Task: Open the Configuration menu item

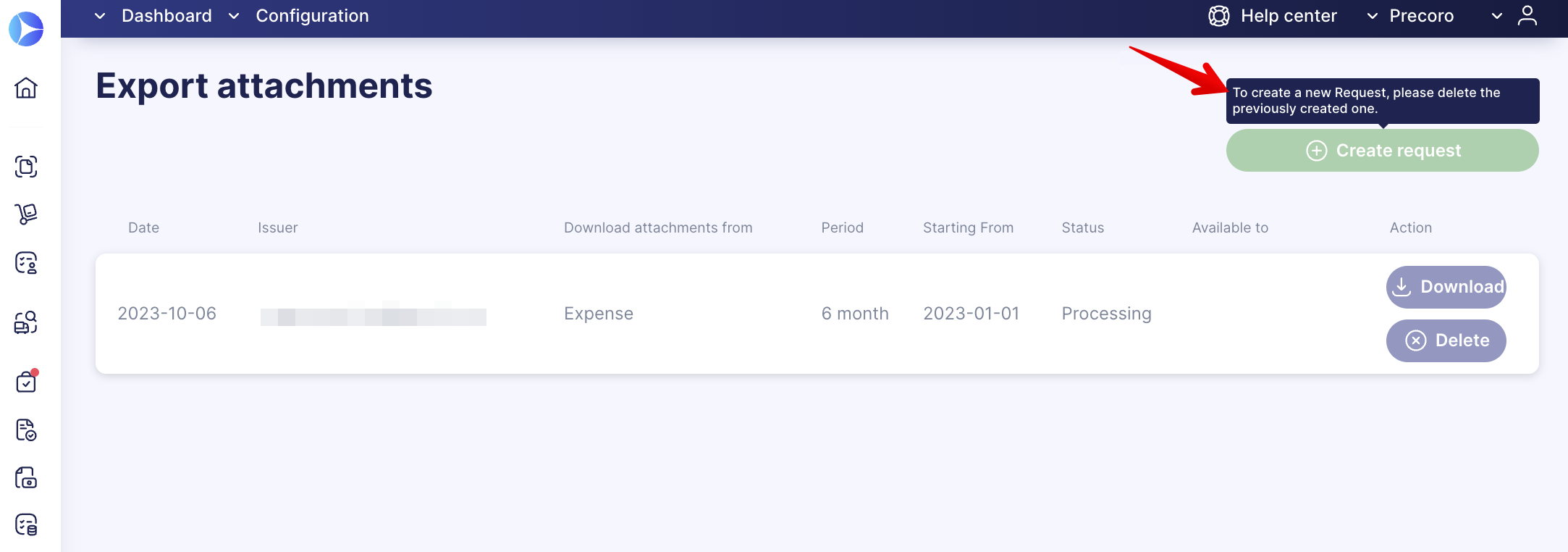Action: (x=312, y=16)
